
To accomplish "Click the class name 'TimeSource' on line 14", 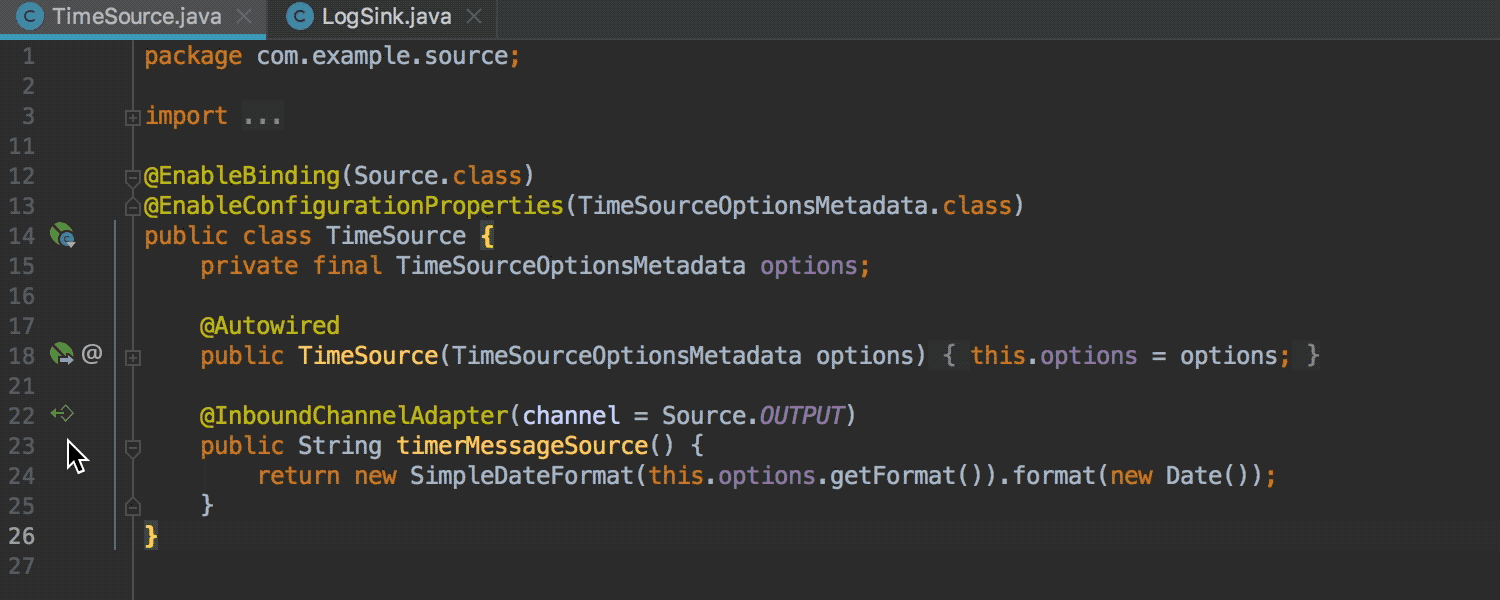I will (x=396, y=236).
